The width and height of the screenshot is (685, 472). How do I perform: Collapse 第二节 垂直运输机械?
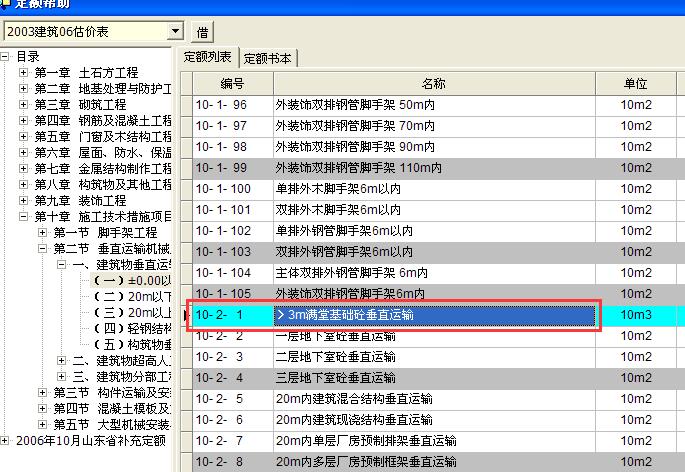click(42, 248)
